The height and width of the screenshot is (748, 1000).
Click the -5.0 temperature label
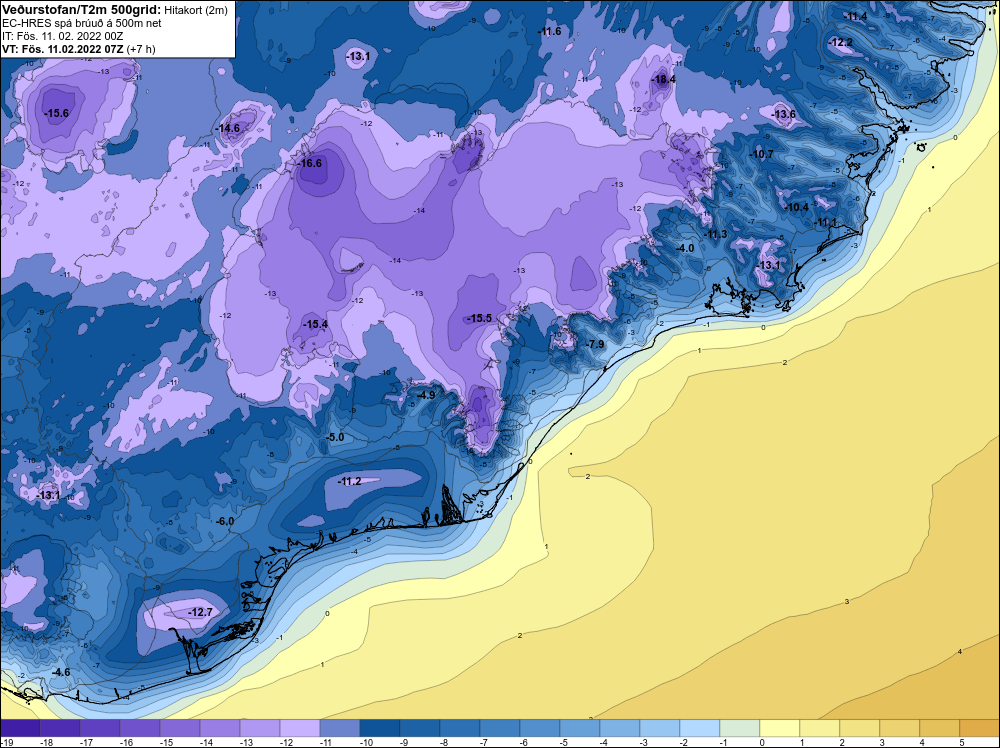click(x=334, y=437)
